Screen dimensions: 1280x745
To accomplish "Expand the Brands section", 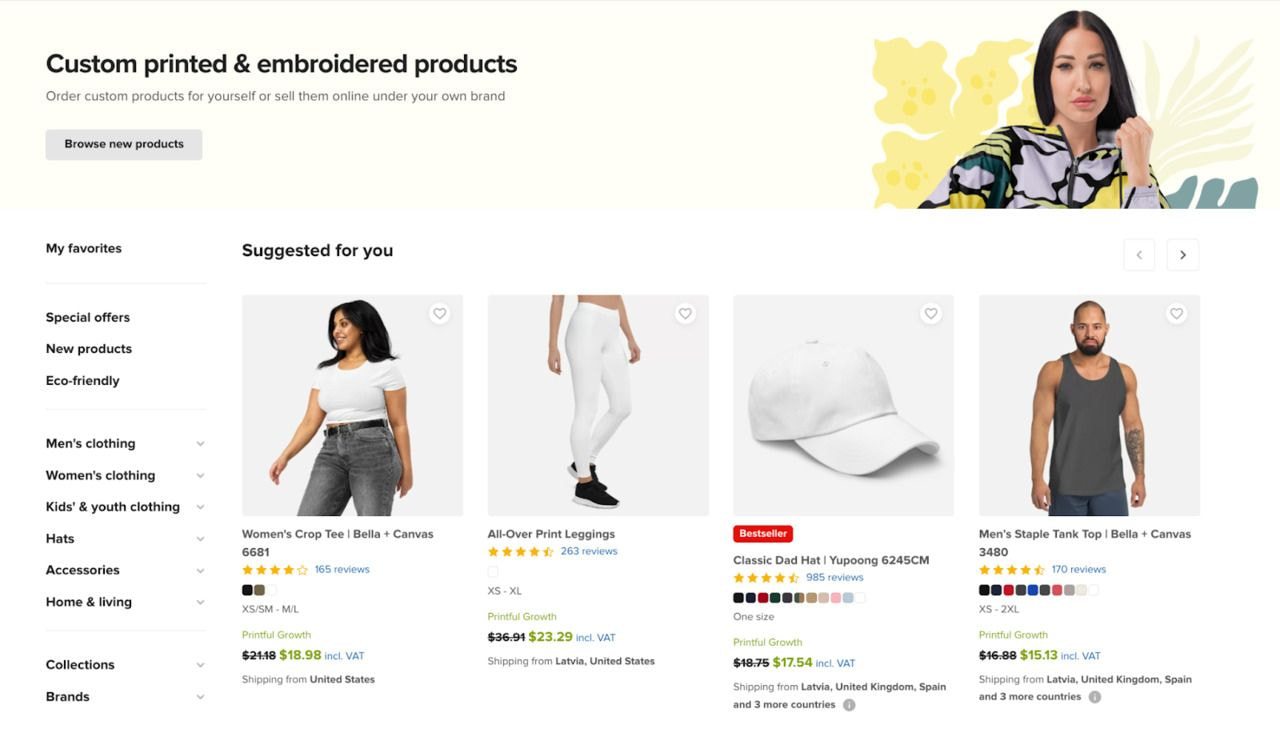I will (200, 697).
